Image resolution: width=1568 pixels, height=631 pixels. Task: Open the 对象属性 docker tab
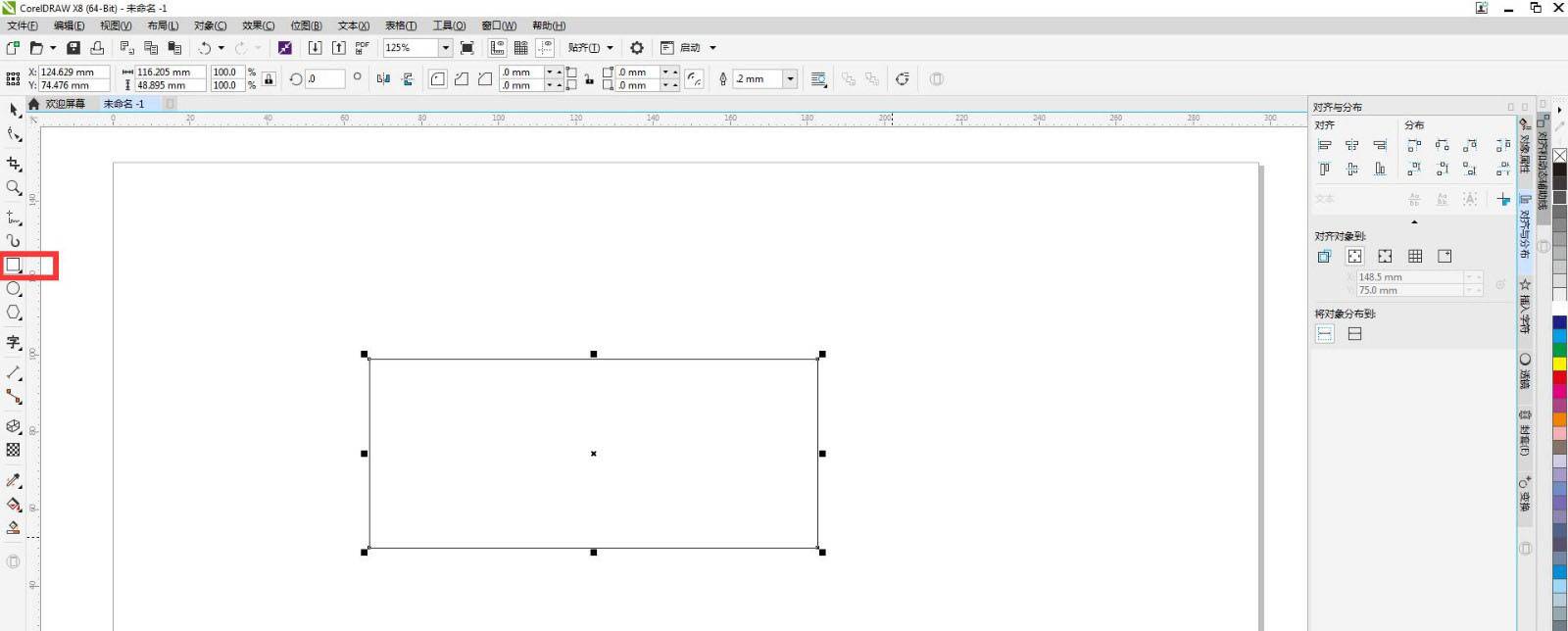1525,149
